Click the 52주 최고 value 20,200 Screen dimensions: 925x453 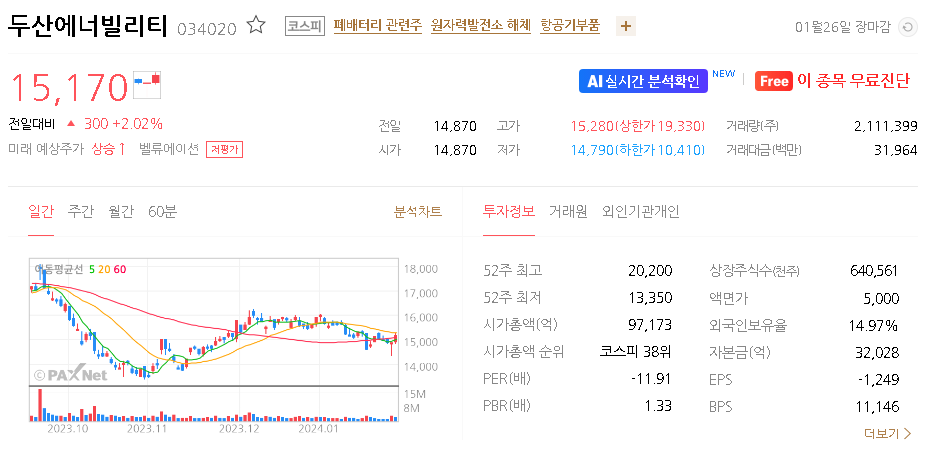(650, 271)
